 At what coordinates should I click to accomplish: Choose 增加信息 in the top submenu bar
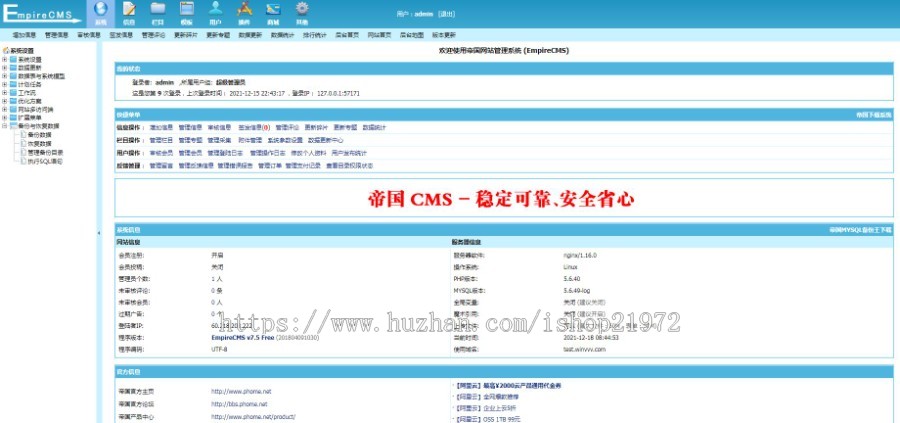point(24,35)
